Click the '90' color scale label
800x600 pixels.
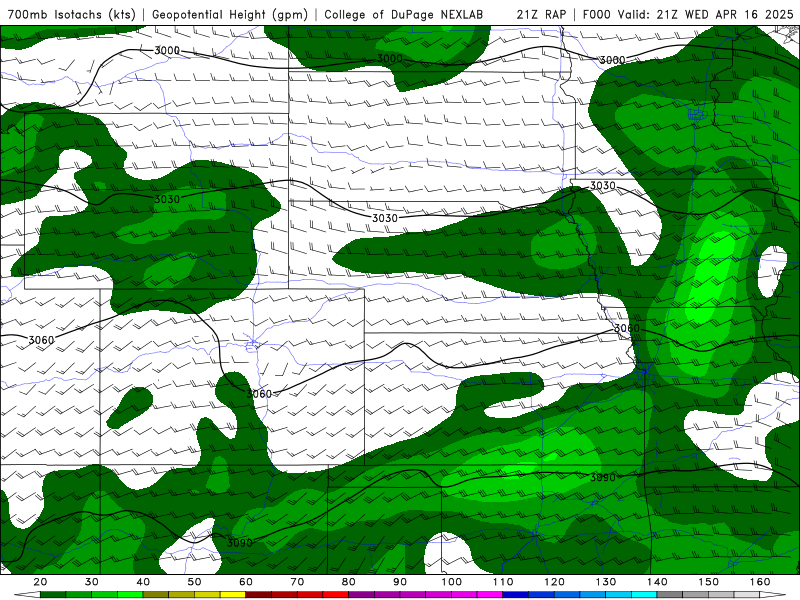coord(400,582)
